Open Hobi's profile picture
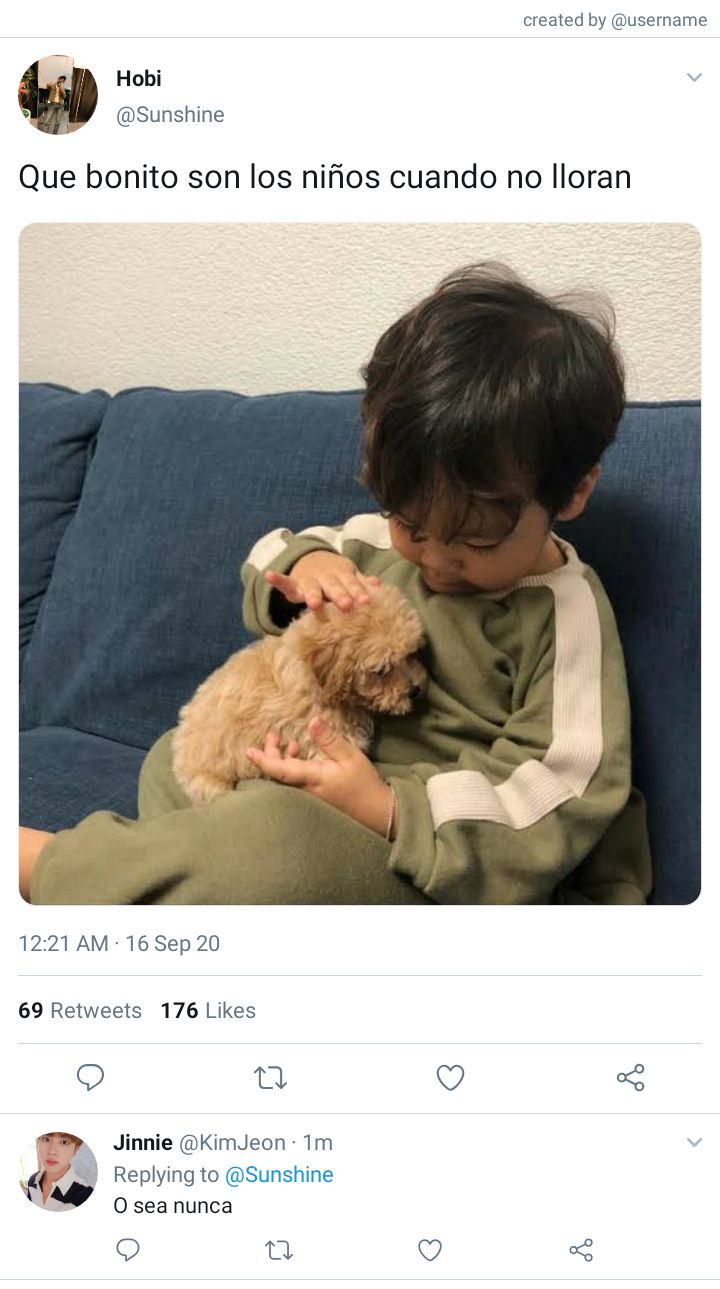The width and height of the screenshot is (720, 1289). [58, 95]
